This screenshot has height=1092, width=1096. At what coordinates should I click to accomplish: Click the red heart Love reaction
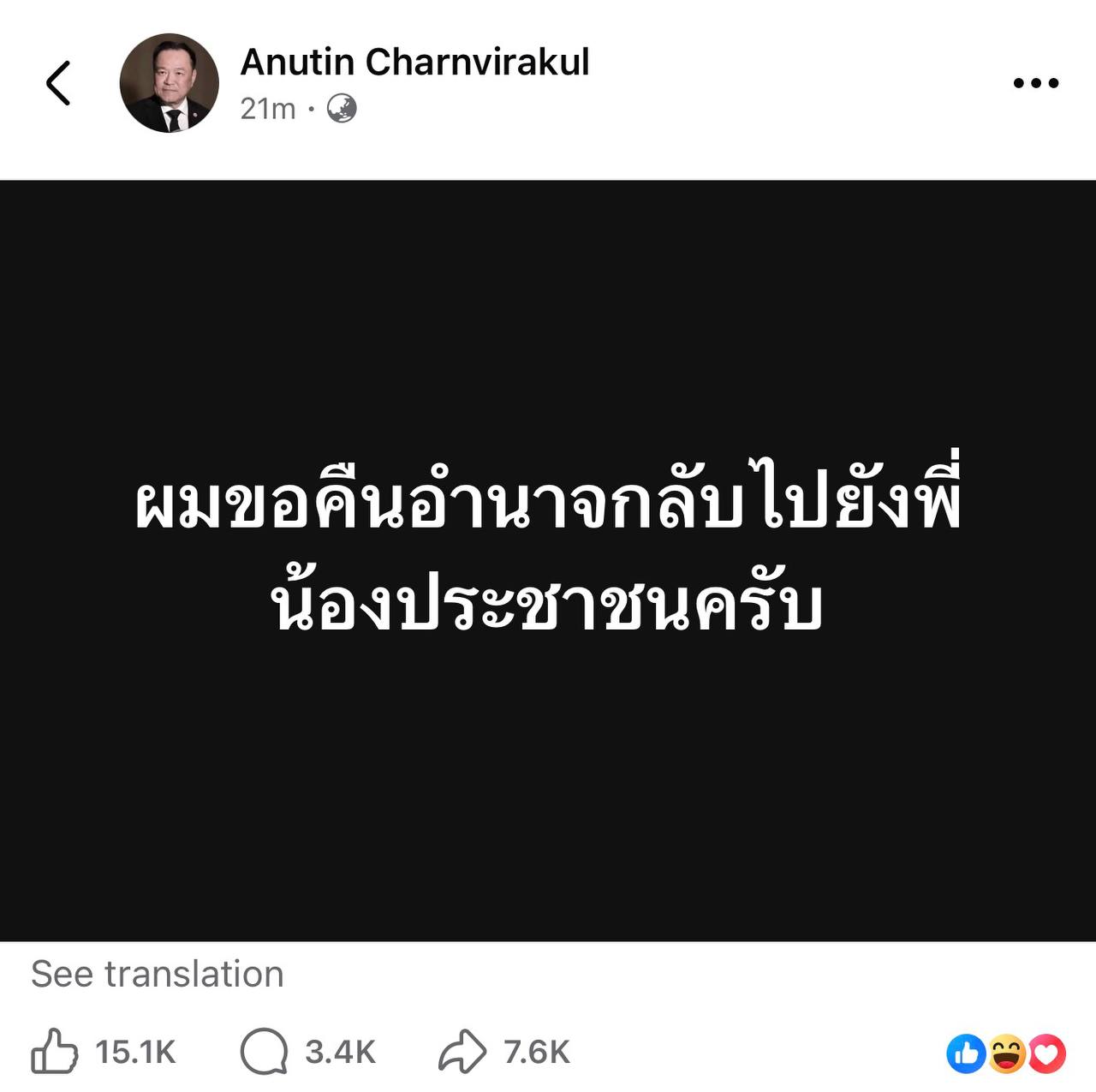coord(1046,1053)
